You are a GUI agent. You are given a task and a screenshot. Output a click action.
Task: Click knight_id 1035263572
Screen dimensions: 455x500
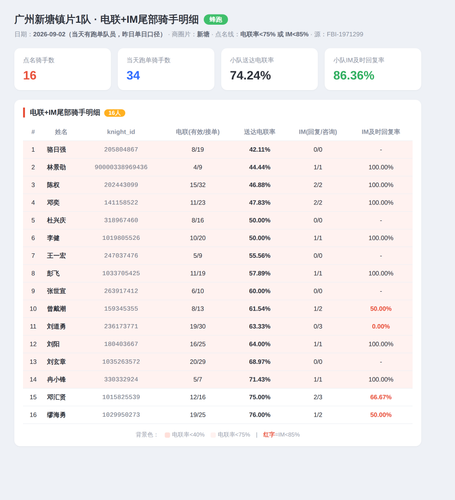click(121, 362)
